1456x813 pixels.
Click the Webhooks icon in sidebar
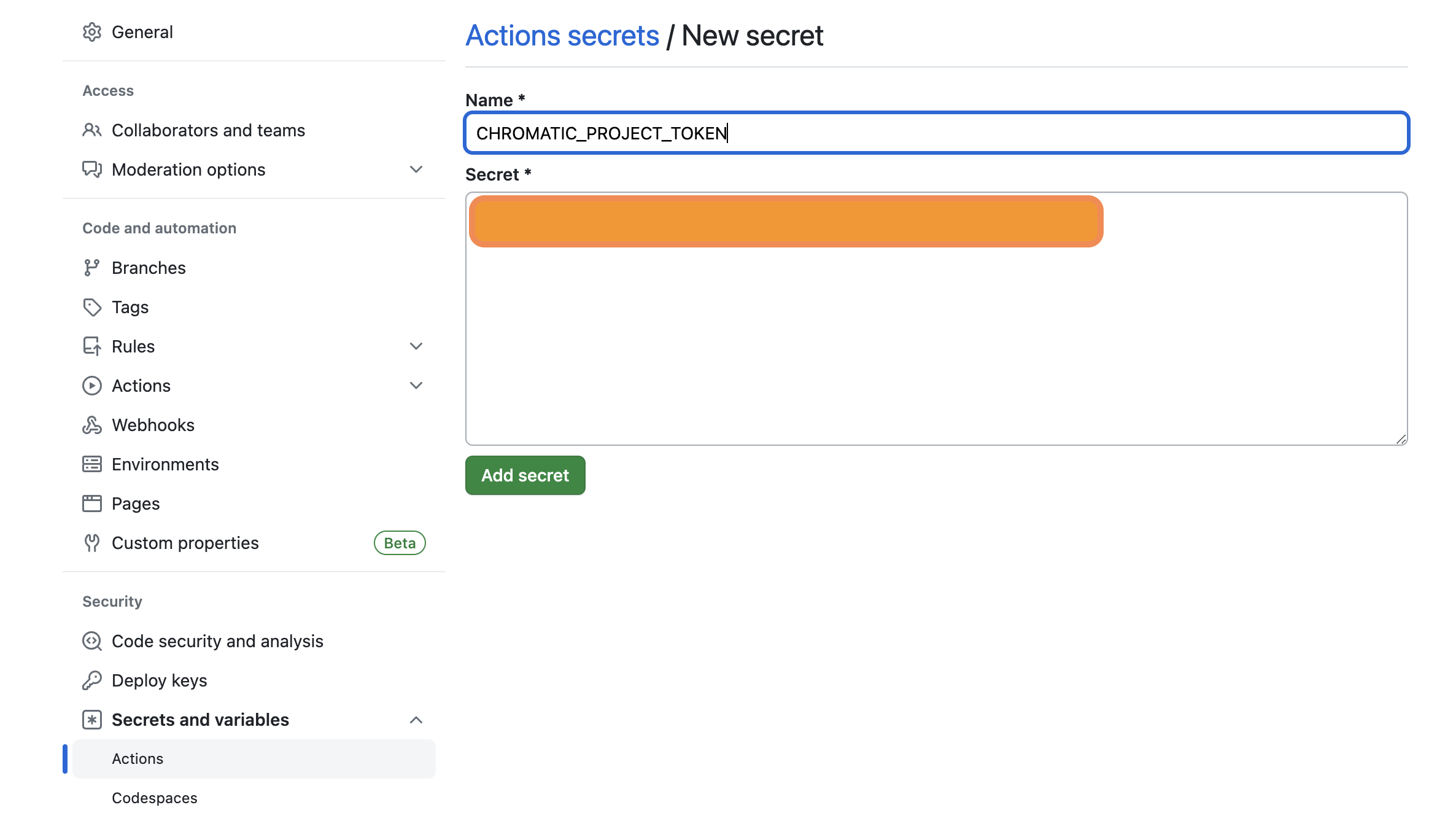coord(92,425)
